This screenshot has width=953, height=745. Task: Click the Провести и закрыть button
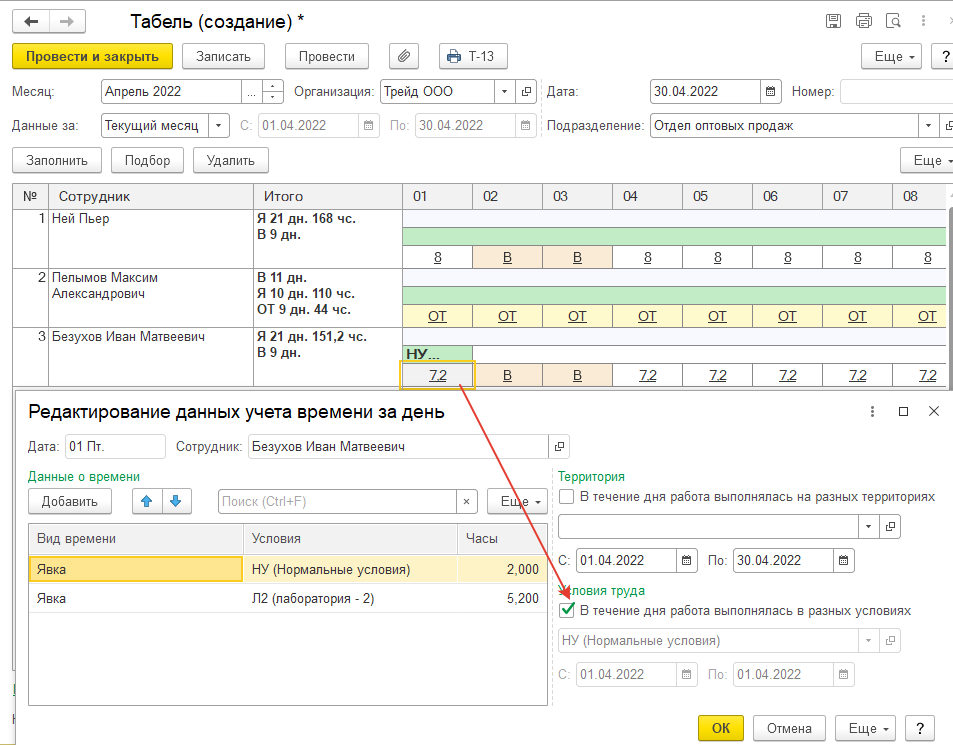pyautogui.click(x=92, y=56)
